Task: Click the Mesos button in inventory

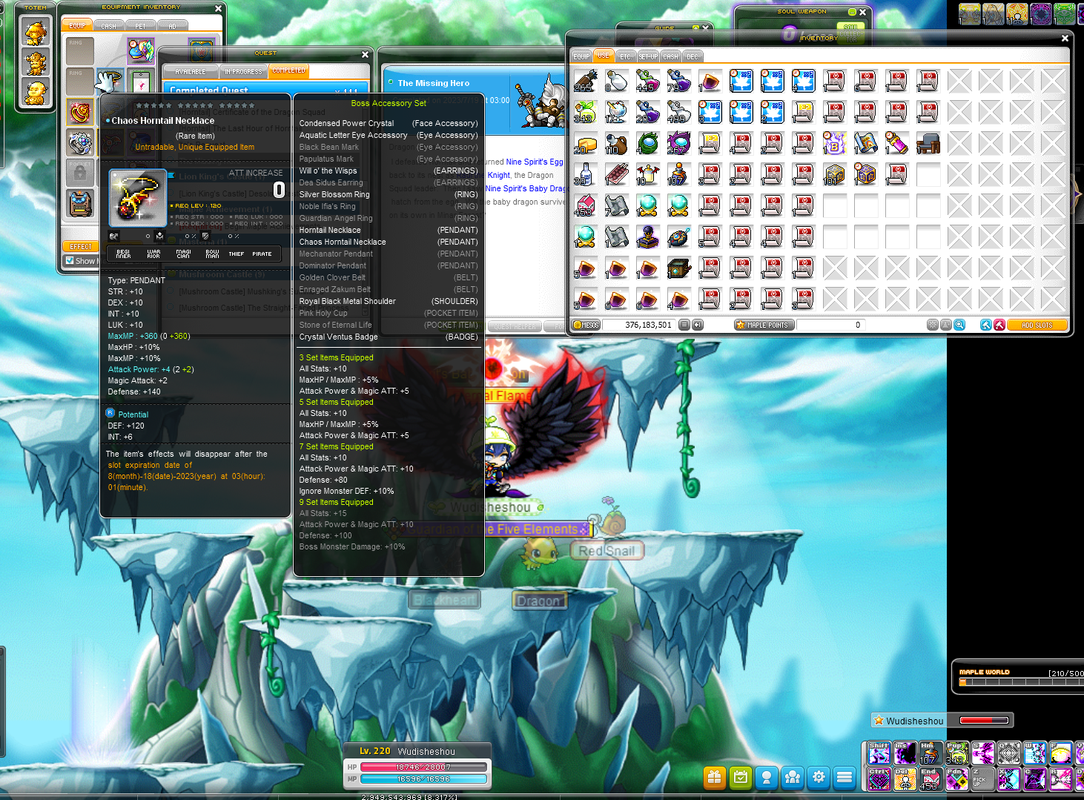Action: coord(586,325)
